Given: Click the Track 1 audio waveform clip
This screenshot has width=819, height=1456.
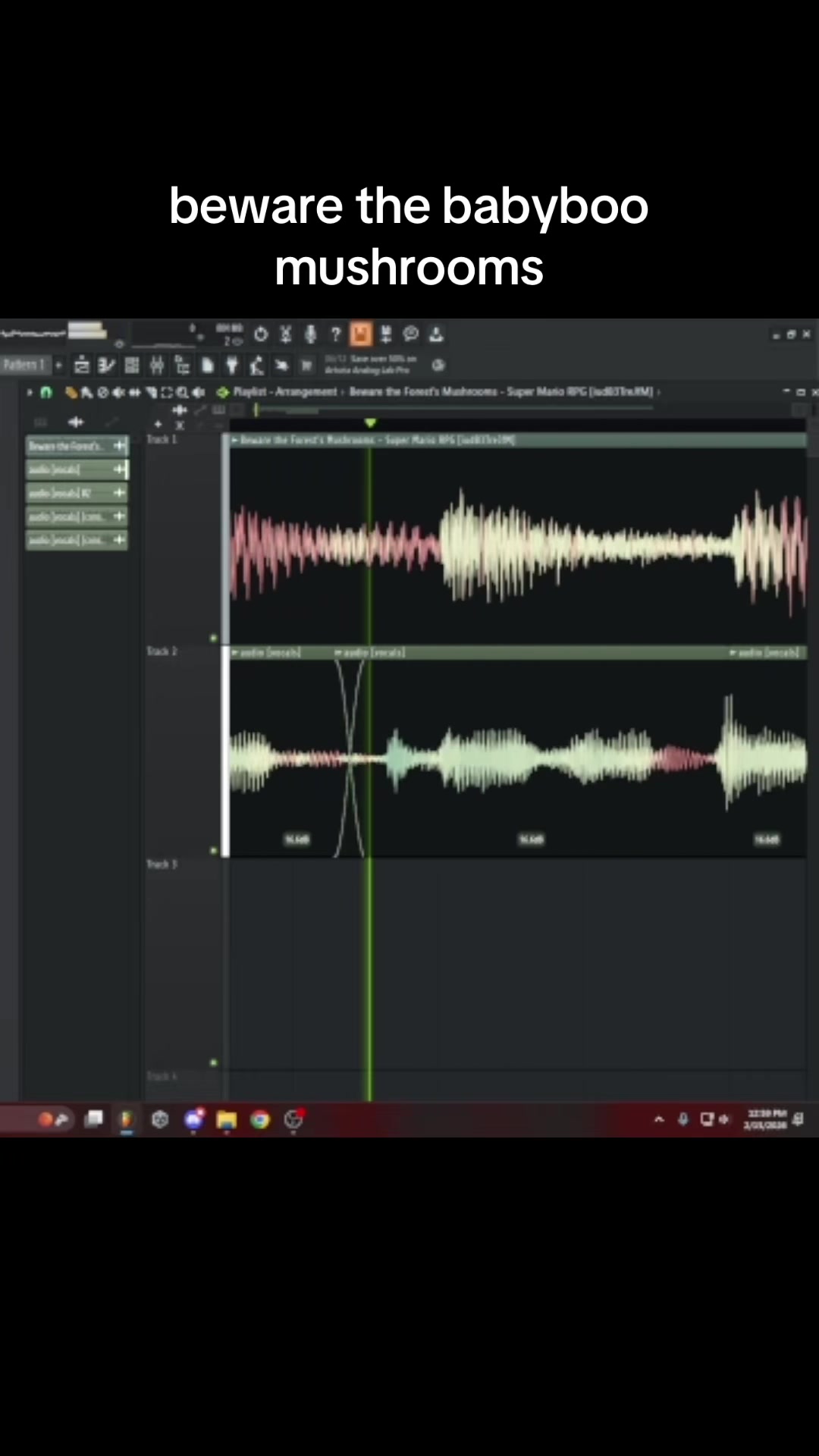Looking at the screenshot, I should point(518,546).
